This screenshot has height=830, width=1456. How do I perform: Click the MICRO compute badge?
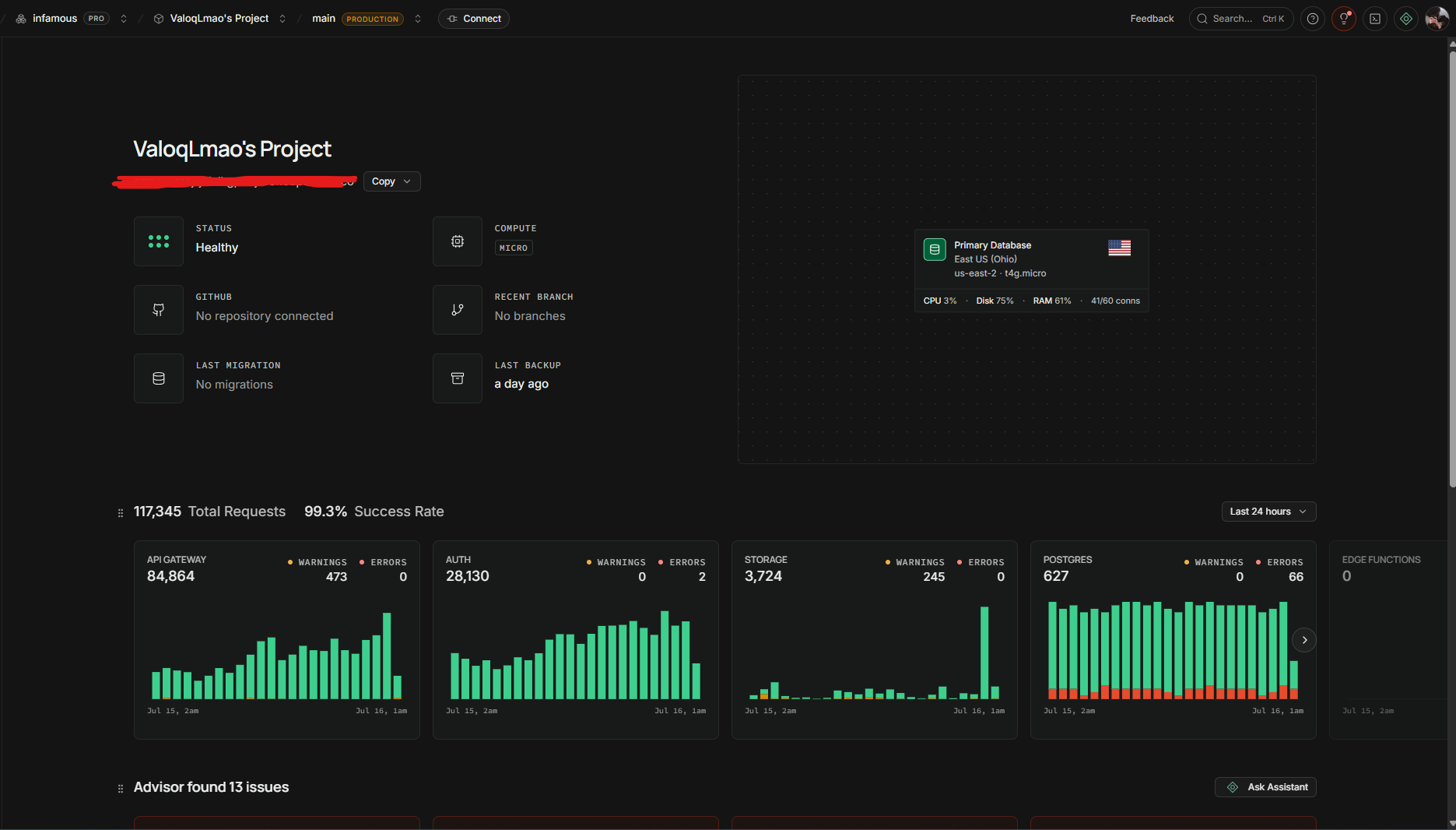point(514,248)
